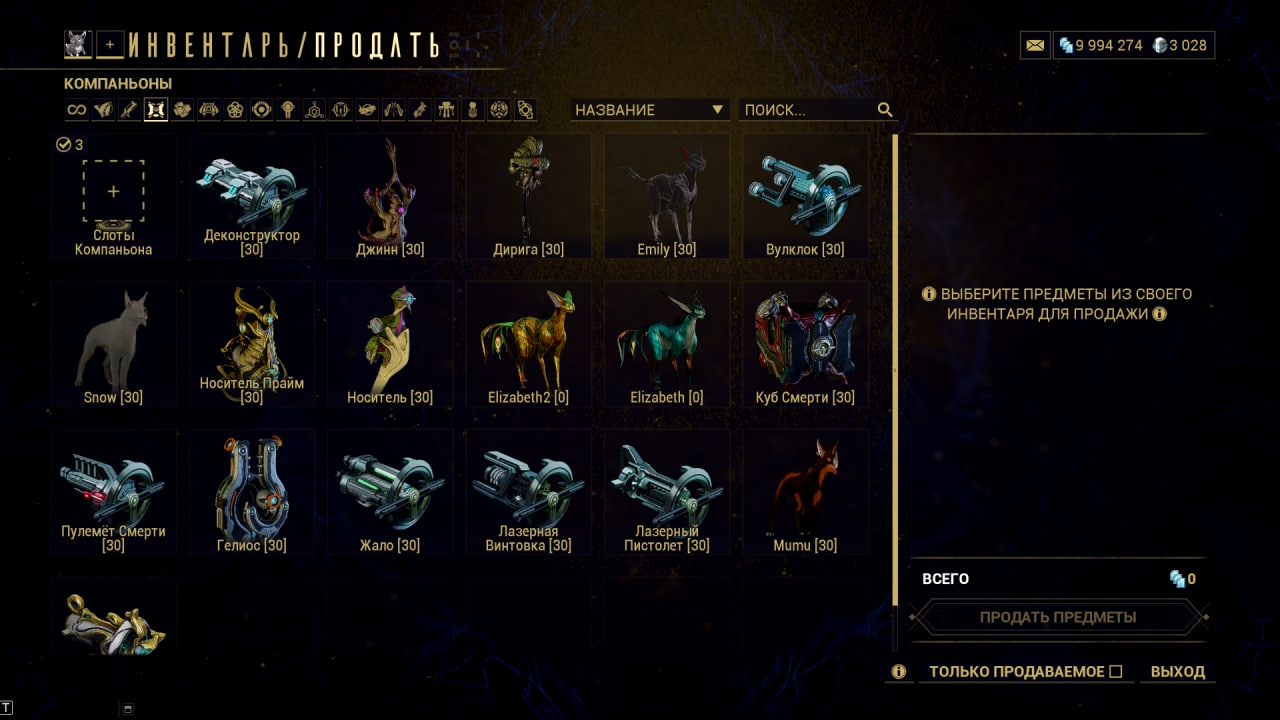Screen dimensions: 1280x720
Task: Add Слоты Компаньона via the plus tile
Action: pyautogui.click(x=113, y=191)
